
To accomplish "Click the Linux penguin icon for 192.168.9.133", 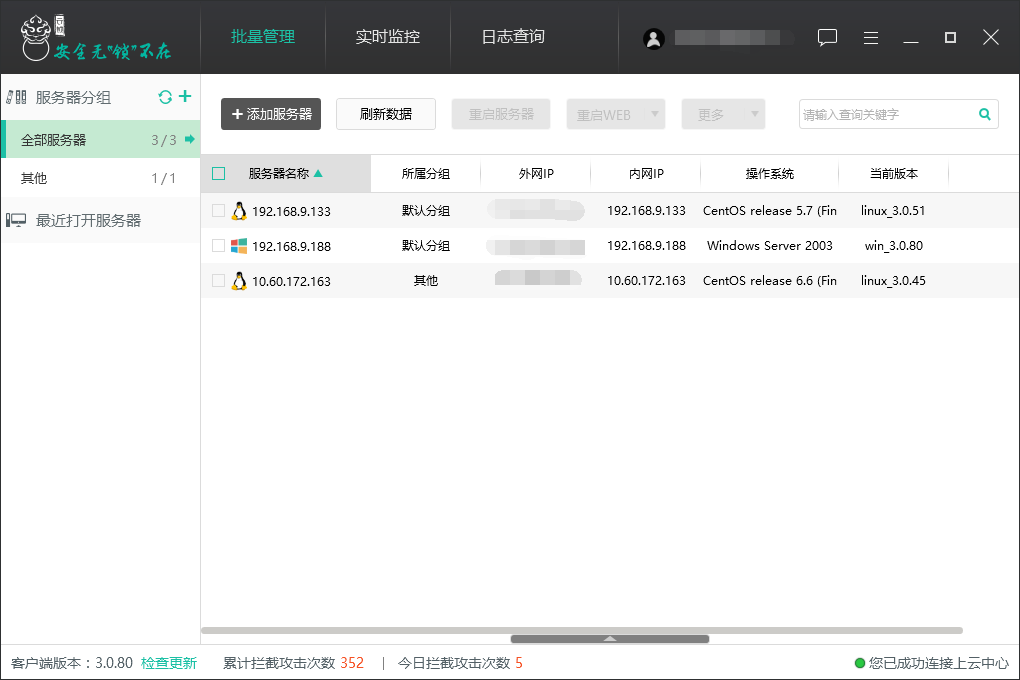I will [240, 211].
